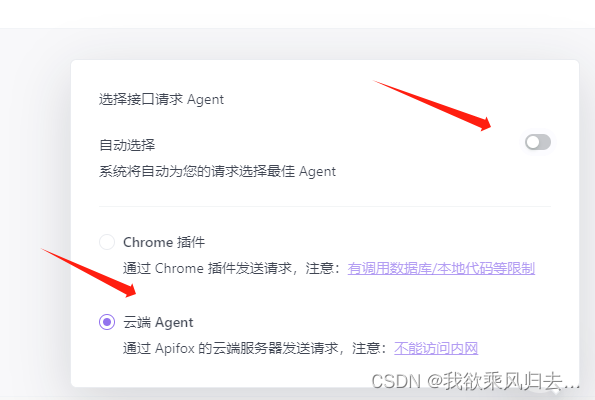Select the Chrome 插件 radio button

[x=107, y=242]
